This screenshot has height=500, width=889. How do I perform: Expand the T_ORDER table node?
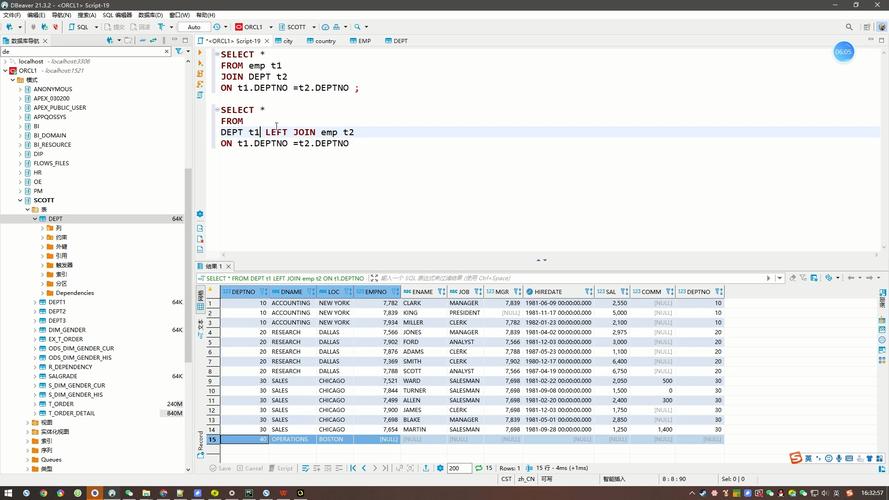pos(35,404)
